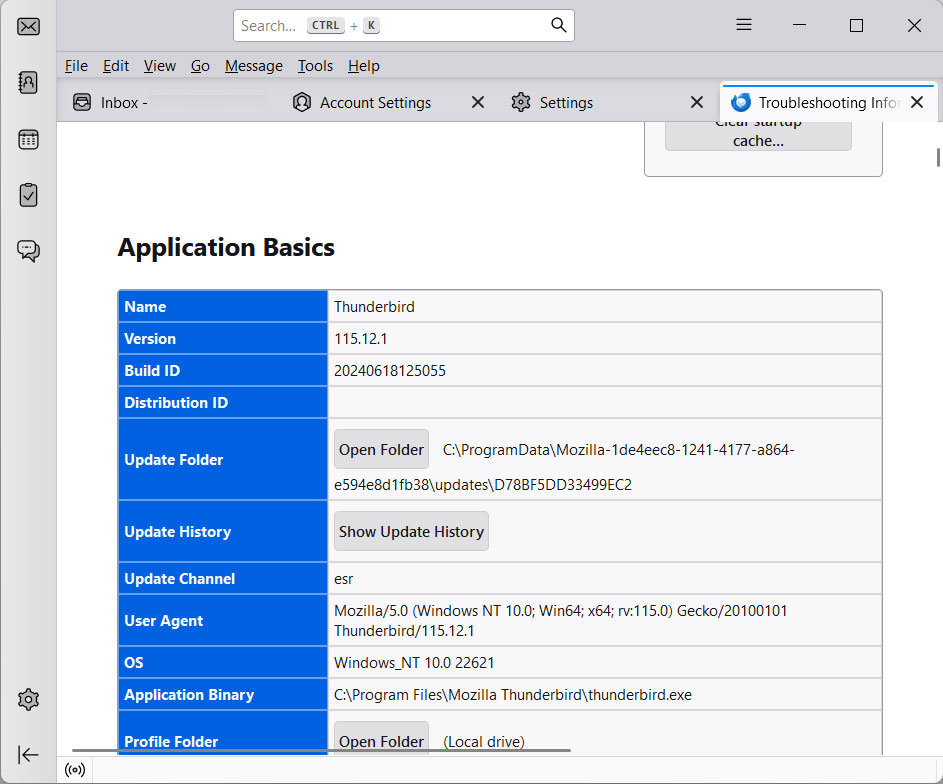Close the Troubleshooting Information tab
This screenshot has height=784, width=943.
[x=917, y=101]
